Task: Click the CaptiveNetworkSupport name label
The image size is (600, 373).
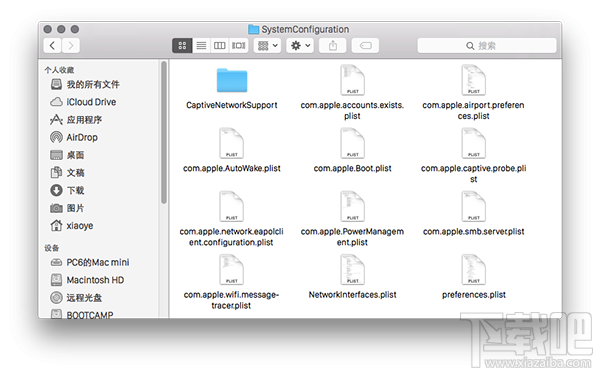Action: (x=232, y=105)
